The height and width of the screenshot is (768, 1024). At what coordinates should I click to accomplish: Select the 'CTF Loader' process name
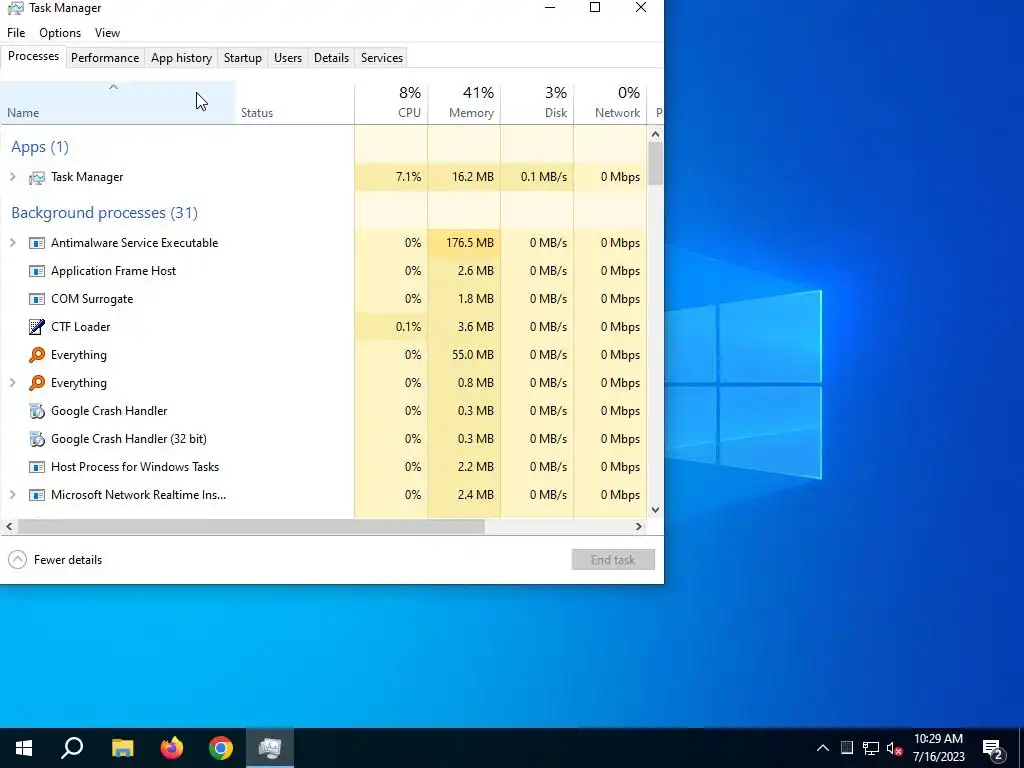tap(80, 327)
